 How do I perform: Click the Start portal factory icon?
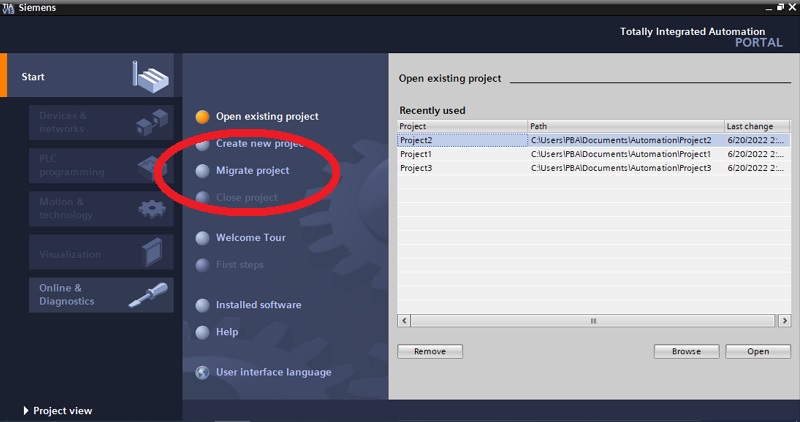coord(150,77)
